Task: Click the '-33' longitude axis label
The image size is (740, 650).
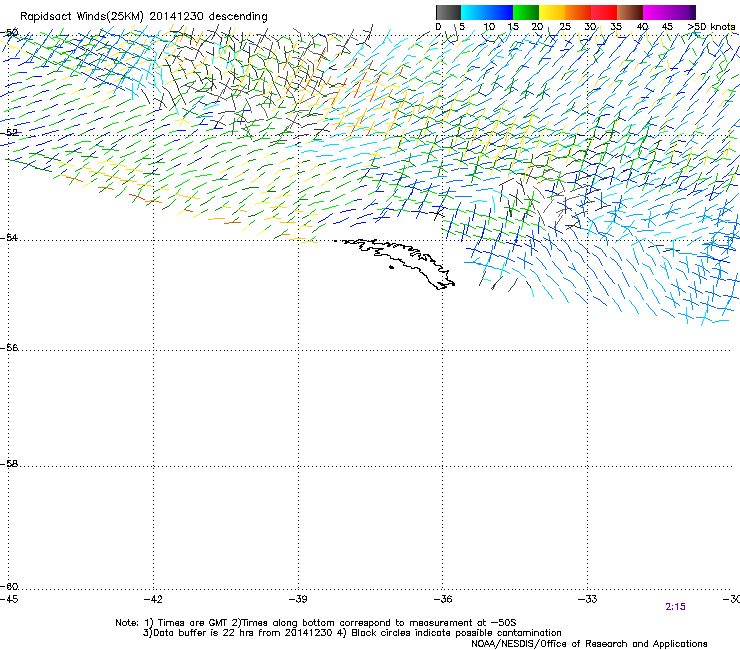Action: (588, 599)
